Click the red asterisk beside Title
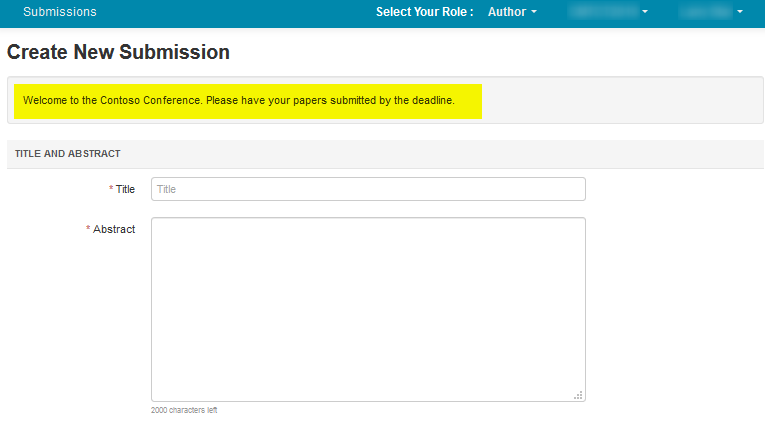Viewport: 765px width, 422px height. (x=110, y=189)
